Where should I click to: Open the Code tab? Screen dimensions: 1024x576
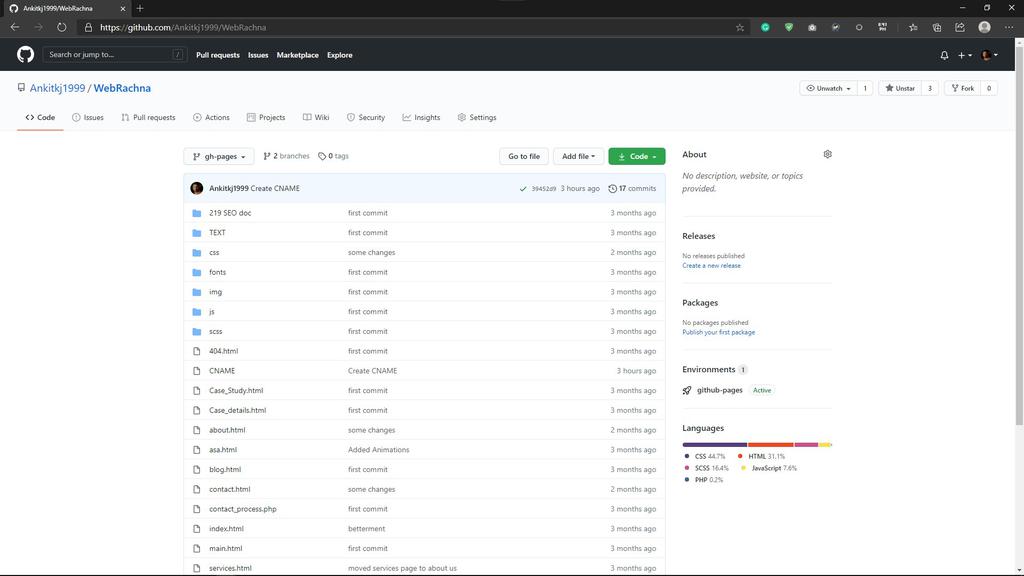(x=40, y=118)
